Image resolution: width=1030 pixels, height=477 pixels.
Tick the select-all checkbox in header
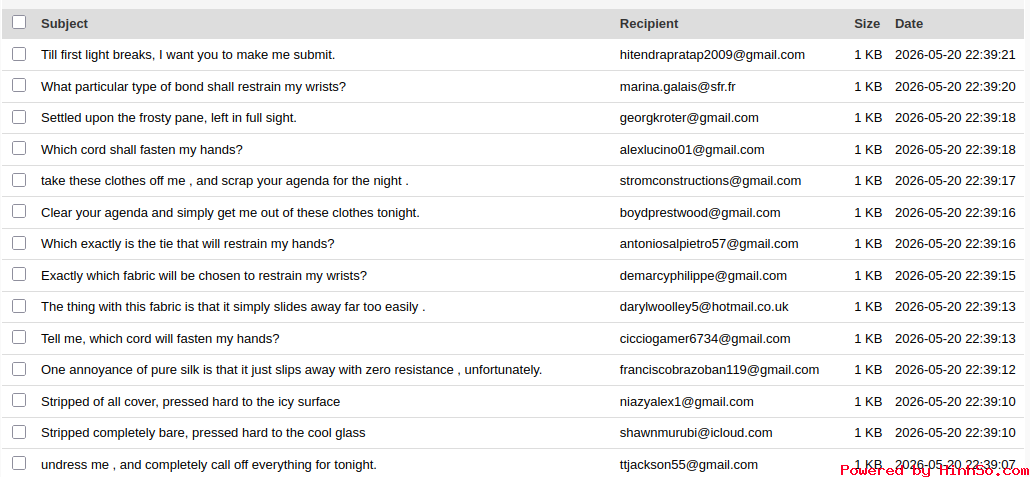coord(19,22)
